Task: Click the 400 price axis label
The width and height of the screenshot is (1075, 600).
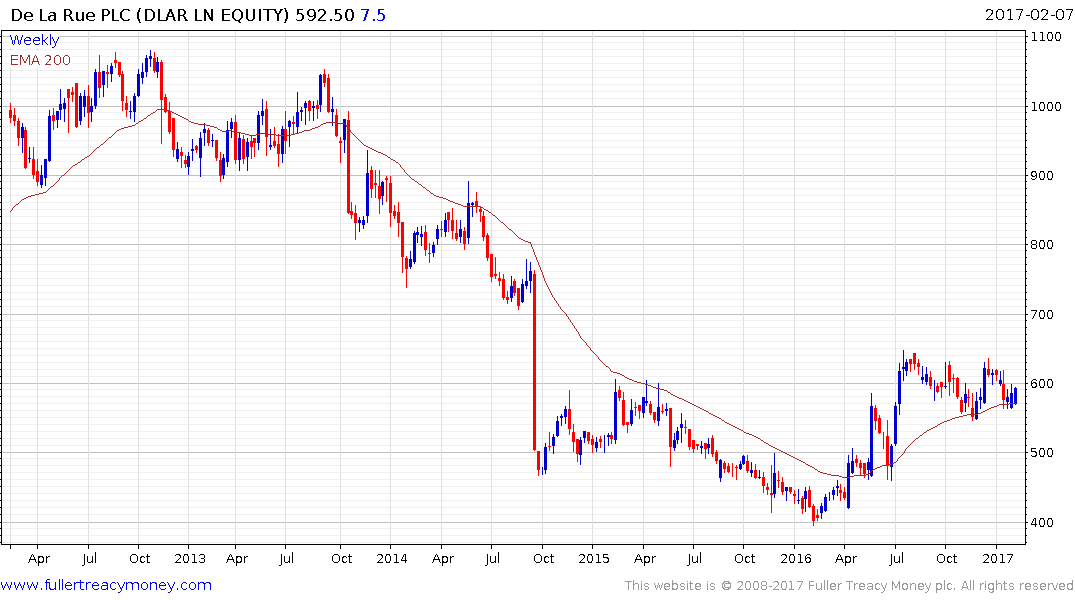Action: click(x=1042, y=523)
